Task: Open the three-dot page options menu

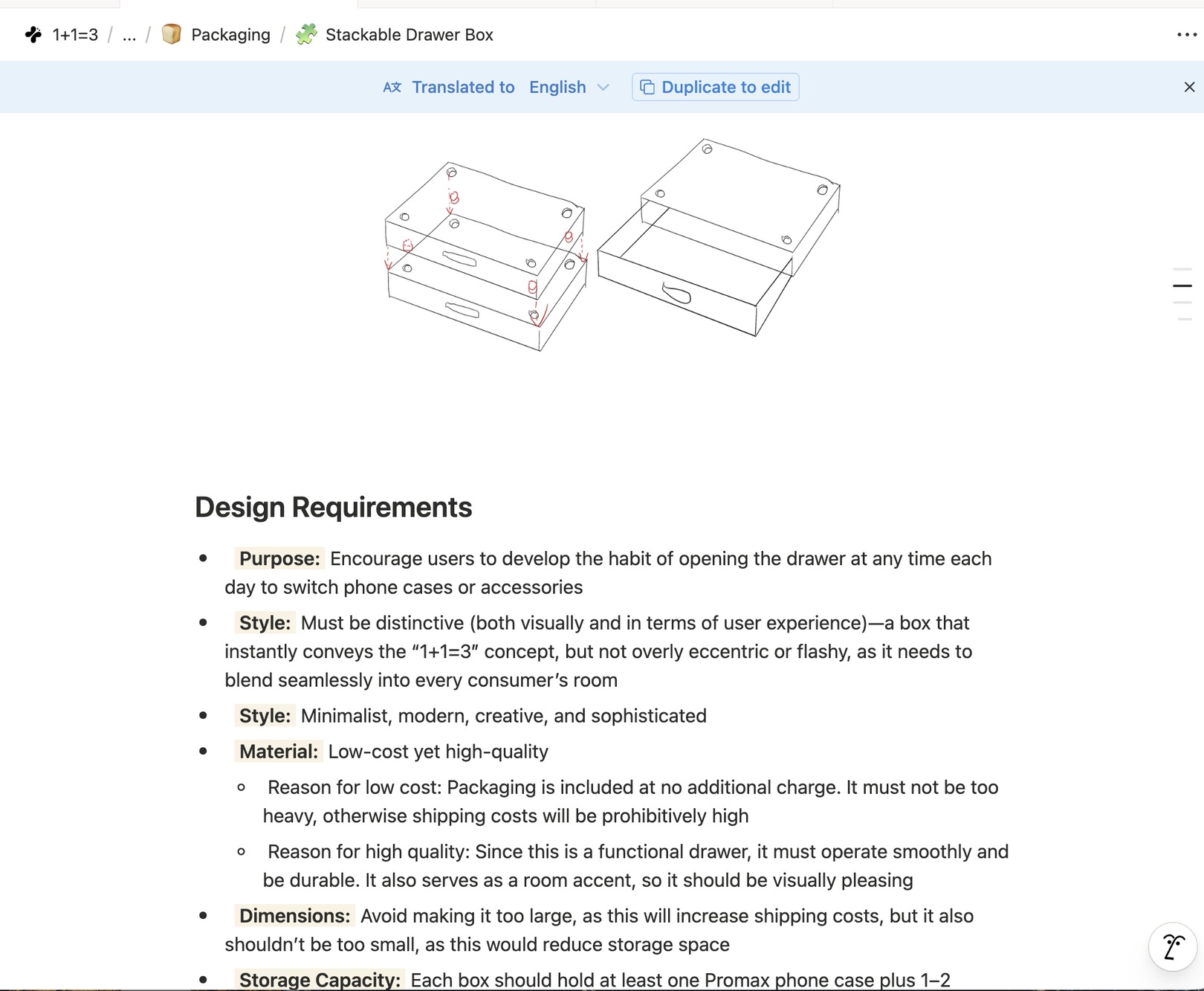Action: click(x=1187, y=35)
